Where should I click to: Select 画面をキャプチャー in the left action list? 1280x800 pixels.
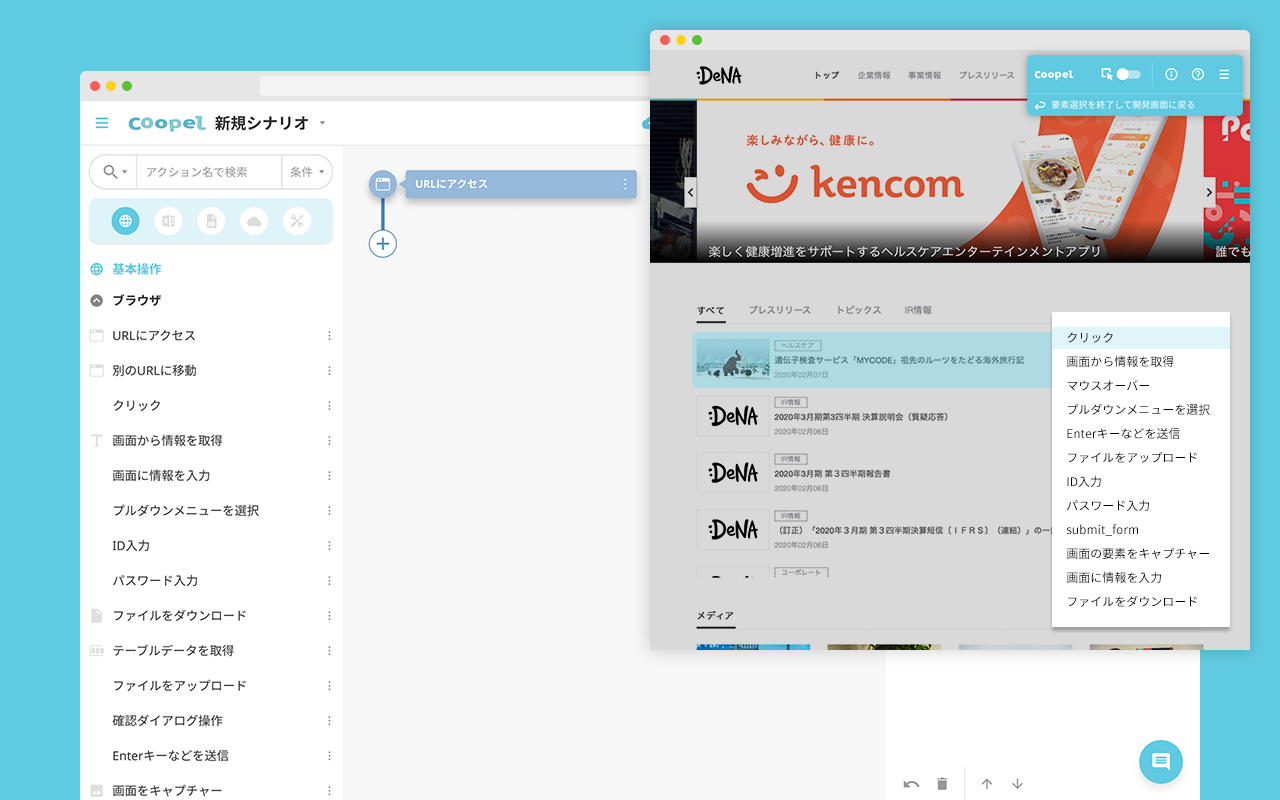[167, 790]
